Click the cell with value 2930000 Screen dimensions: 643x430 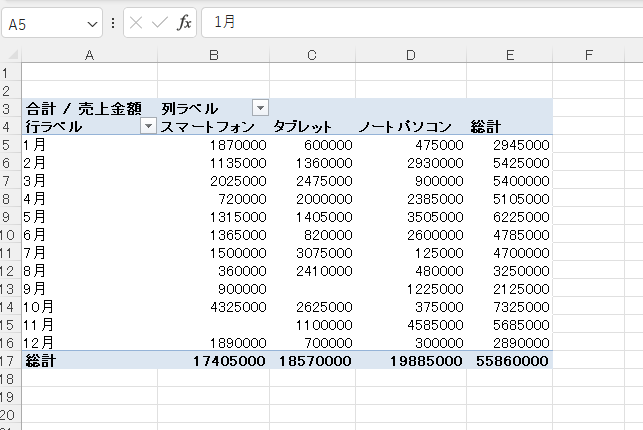(x=411, y=163)
